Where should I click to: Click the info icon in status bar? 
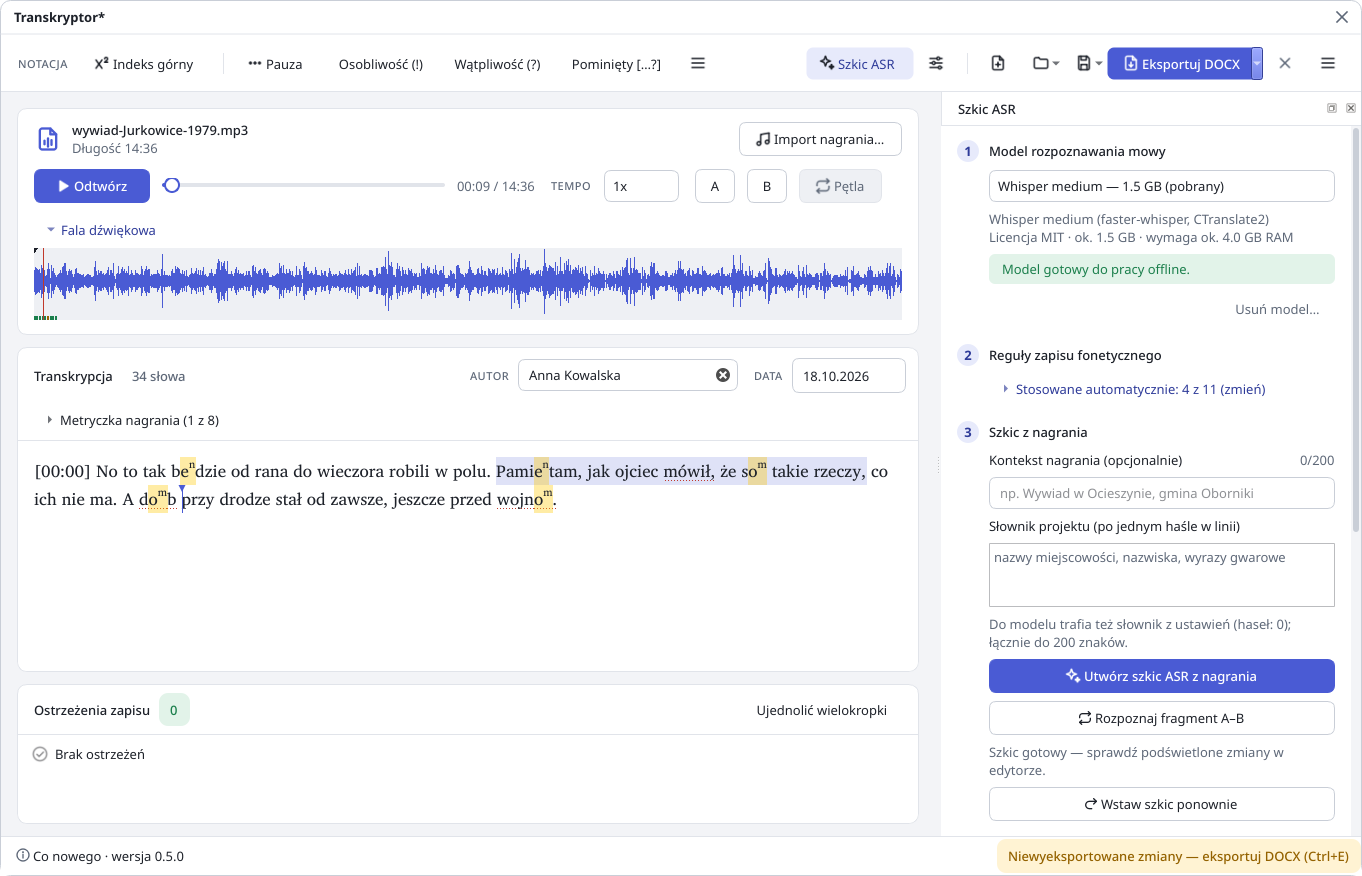pyautogui.click(x=23, y=856)
